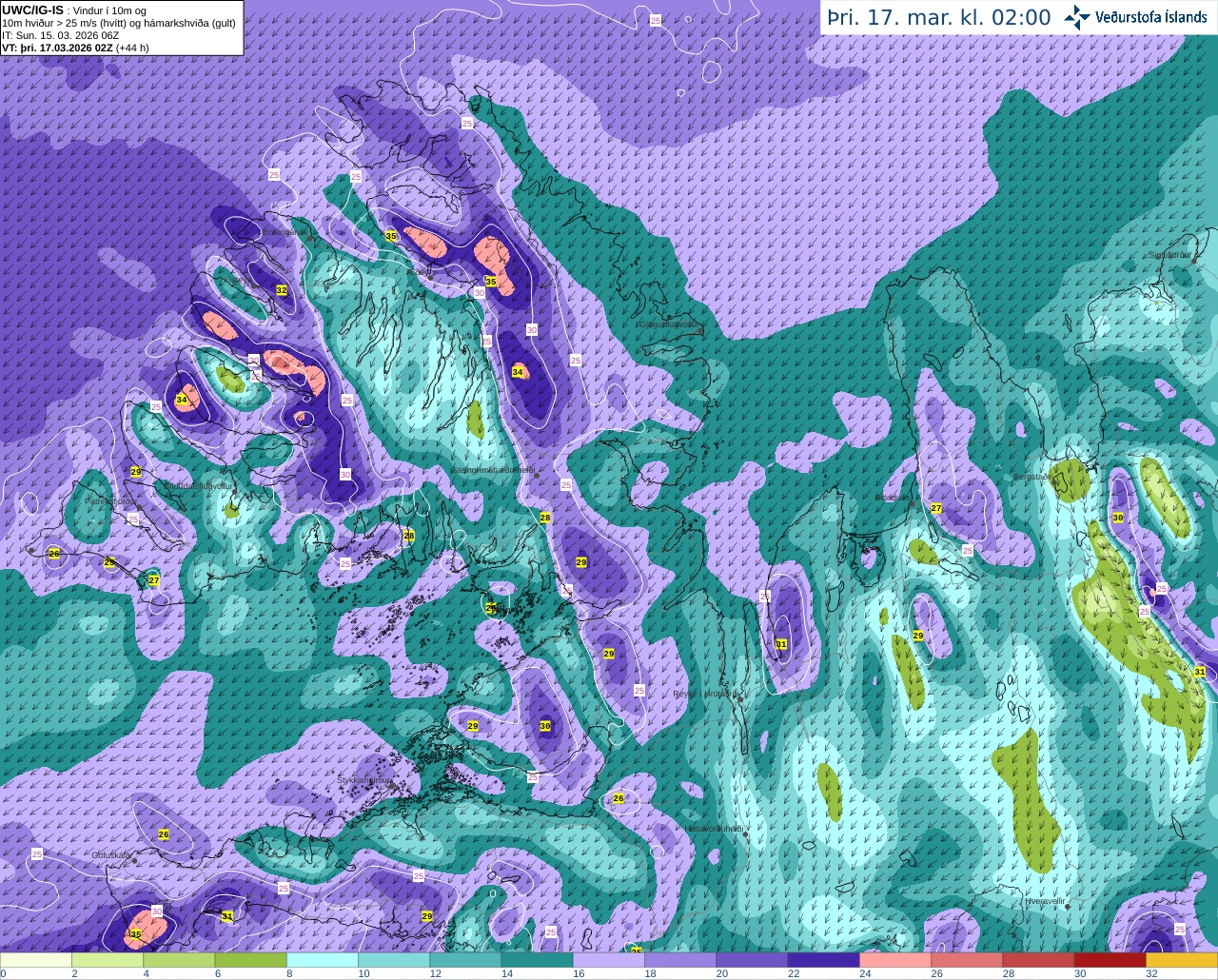Click the pale yellow 0–2 legend swatch
1218x980 pixels.
[37, 960]
